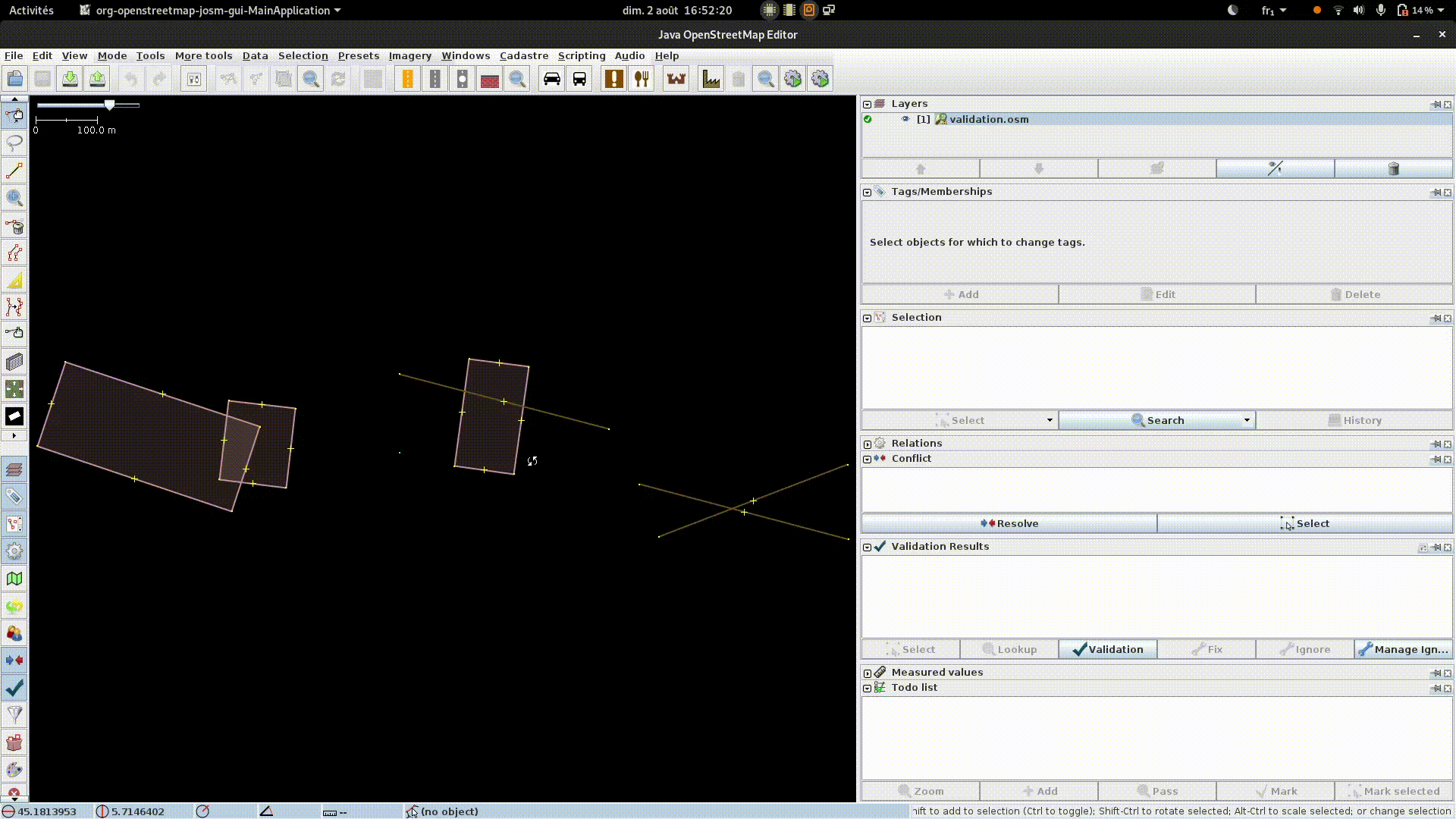This screenshot has height=819, width=1456.
Task: Click the restaurant fork-and-knife preset icon
Action: coord(642,79)
